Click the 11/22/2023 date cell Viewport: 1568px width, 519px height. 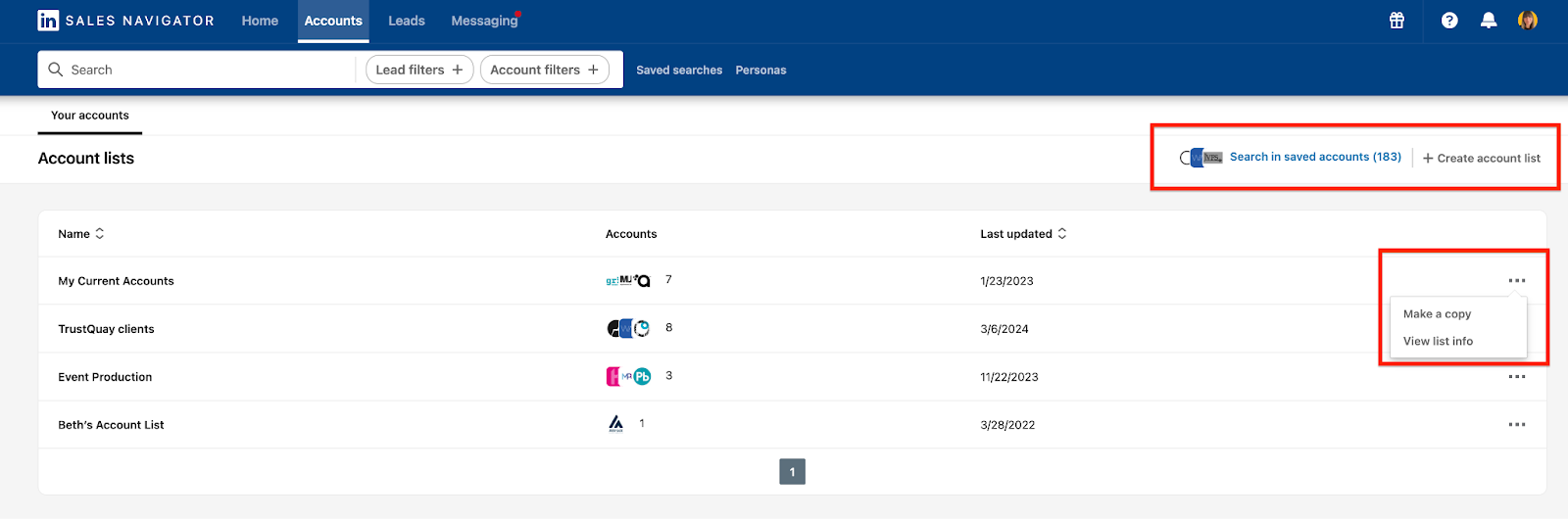(x=1009, y=377)
